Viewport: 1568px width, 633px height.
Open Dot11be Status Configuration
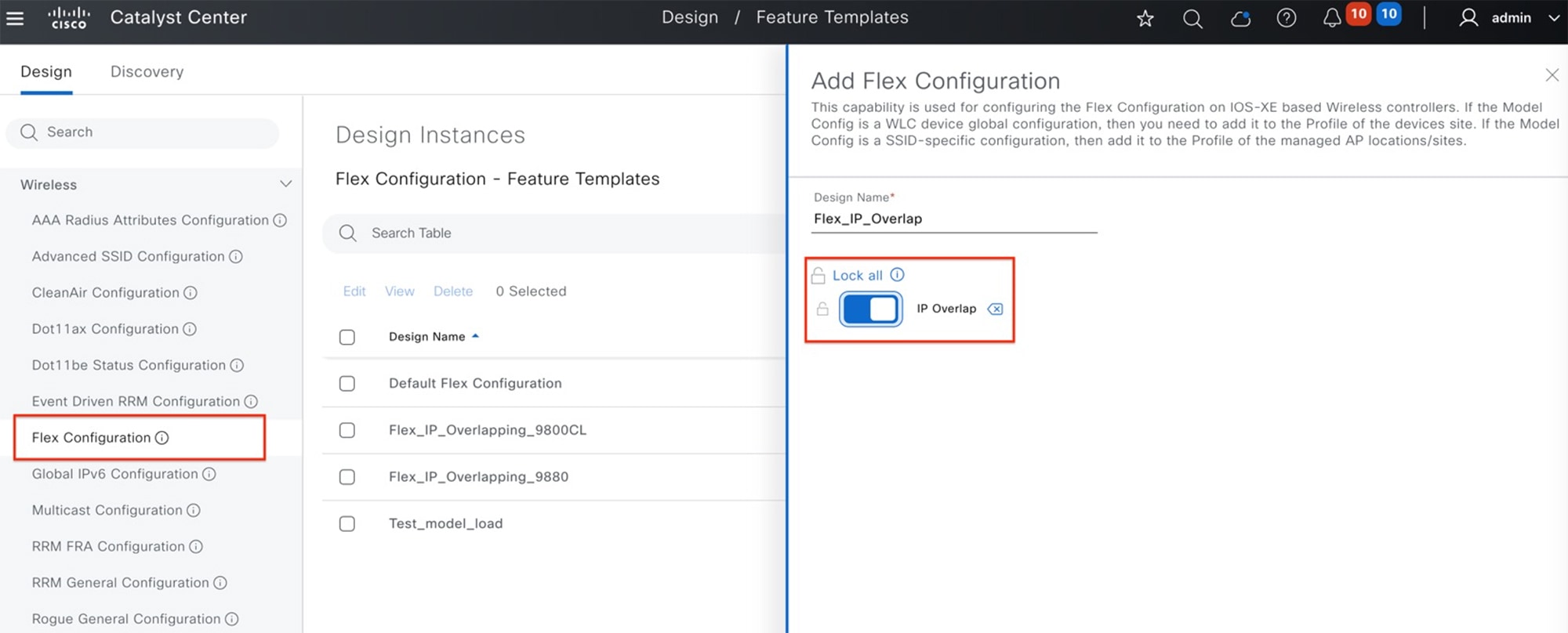coord(129,365)
